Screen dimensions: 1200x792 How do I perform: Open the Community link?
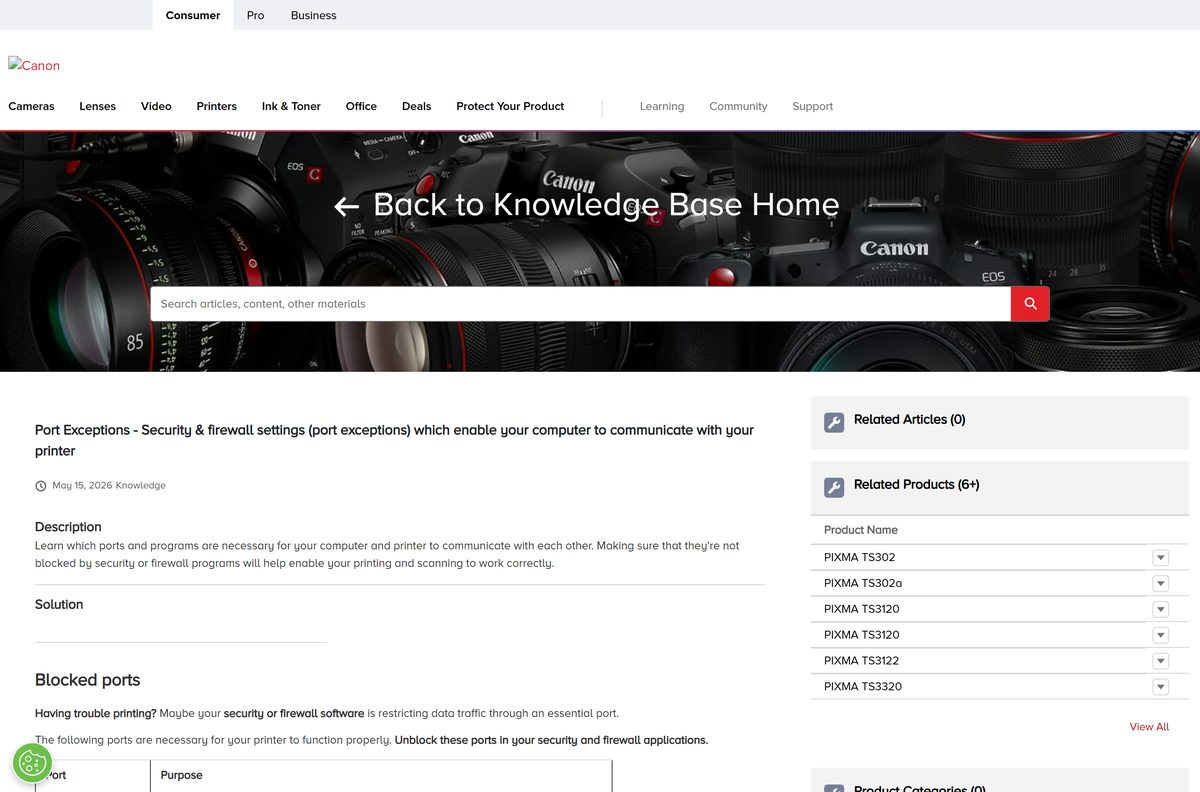pyautogui.click(x=738, y=106)
